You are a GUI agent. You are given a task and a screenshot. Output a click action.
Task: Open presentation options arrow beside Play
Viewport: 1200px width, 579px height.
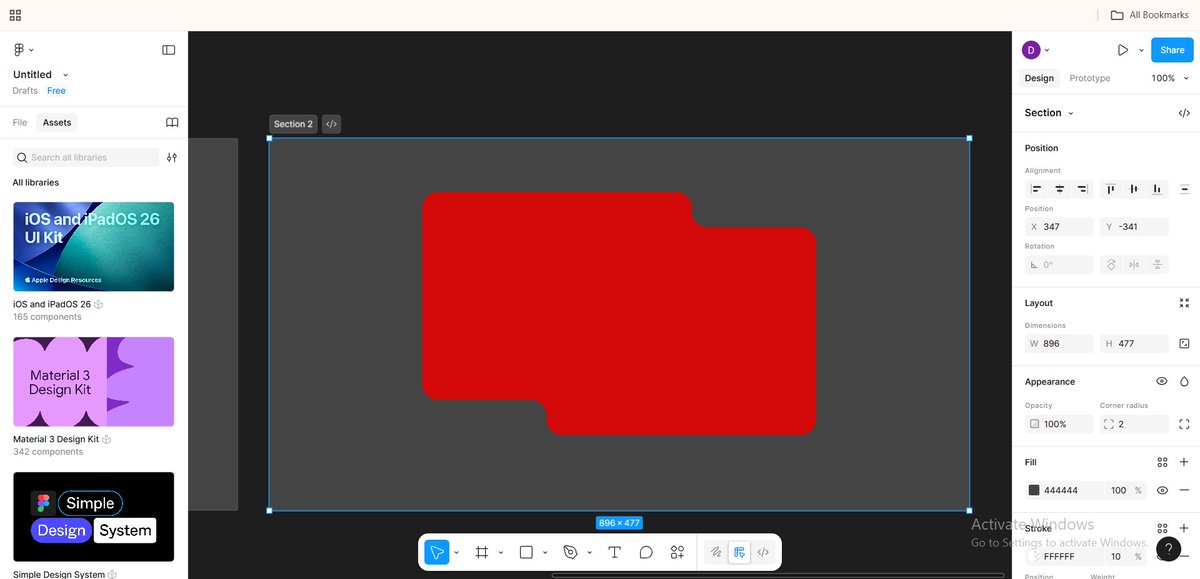point(1141,50)
